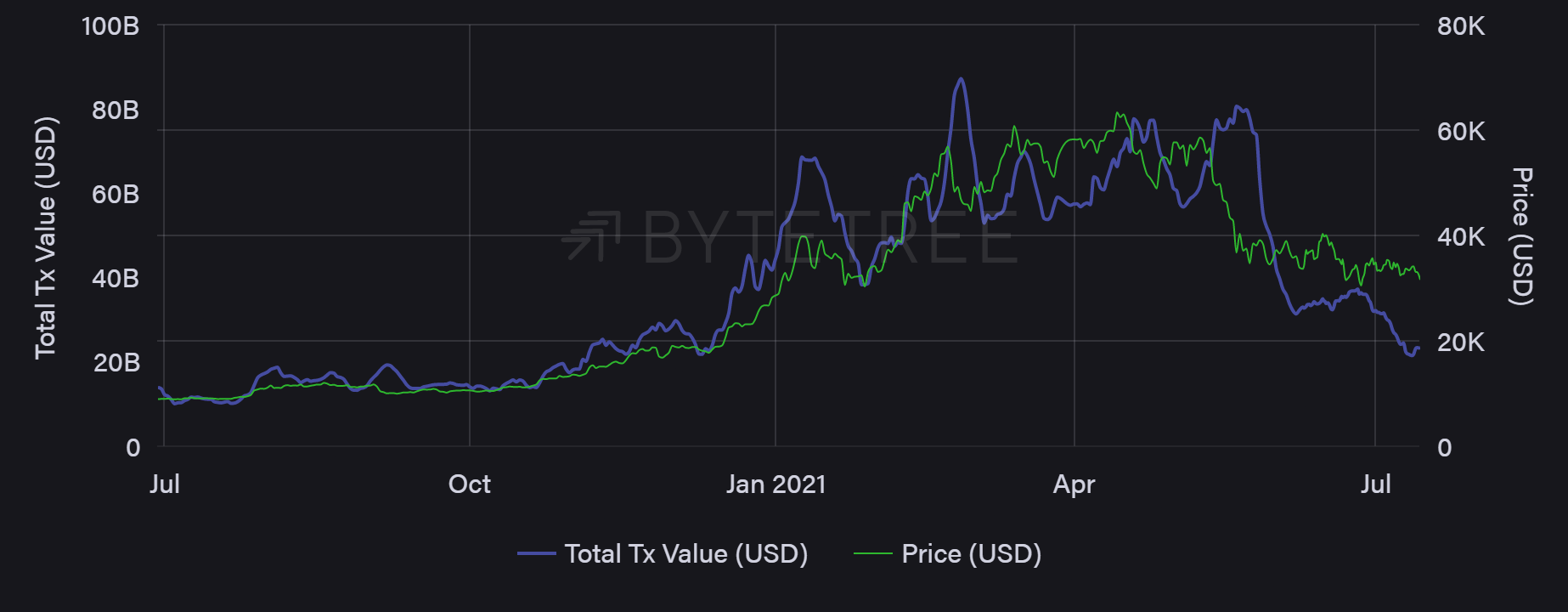Toggle the Price (USD) legend entry

tap(971, 554)
